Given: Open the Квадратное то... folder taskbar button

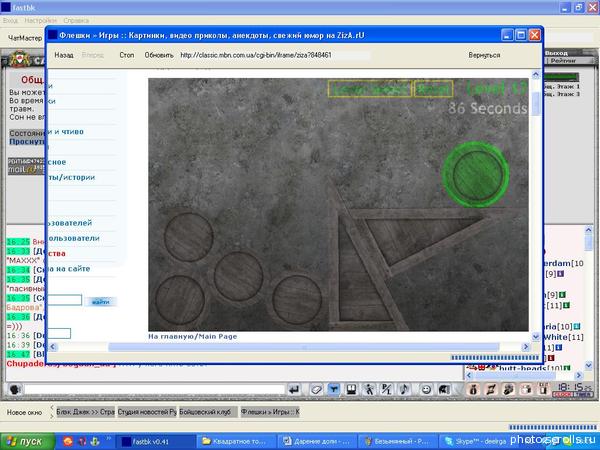Looking at the screenshot, I should pos(236,442).
